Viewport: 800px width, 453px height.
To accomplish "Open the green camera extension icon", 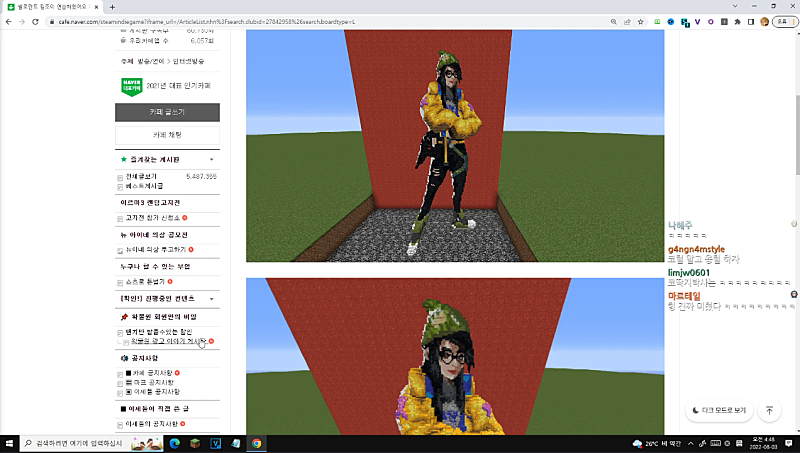I will pyautogui.click(x=657, y=22).
